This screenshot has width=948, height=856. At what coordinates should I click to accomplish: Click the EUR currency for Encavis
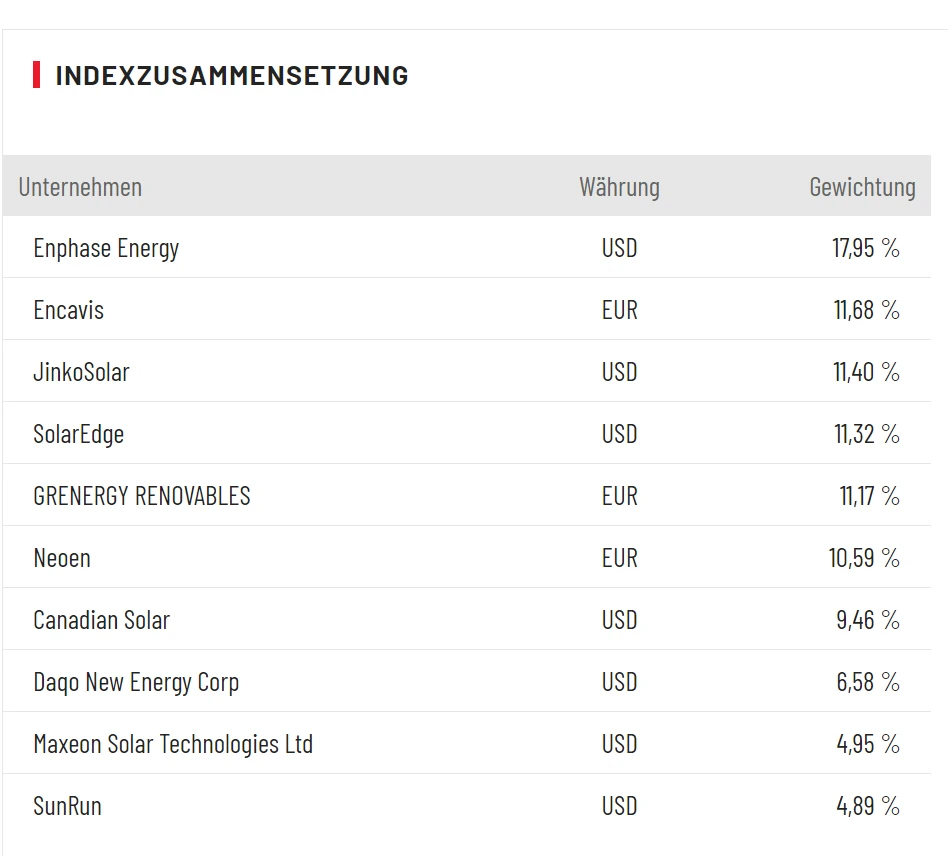coord(619,310)
